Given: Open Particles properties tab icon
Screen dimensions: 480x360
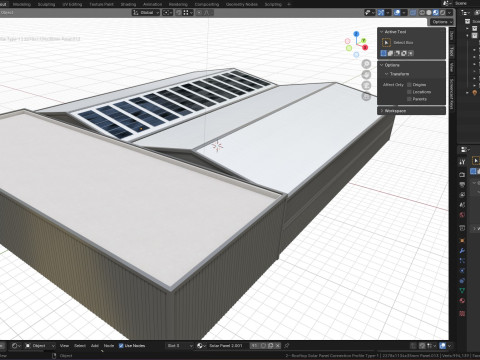Looking at the screenshot, I should [462, 261].
